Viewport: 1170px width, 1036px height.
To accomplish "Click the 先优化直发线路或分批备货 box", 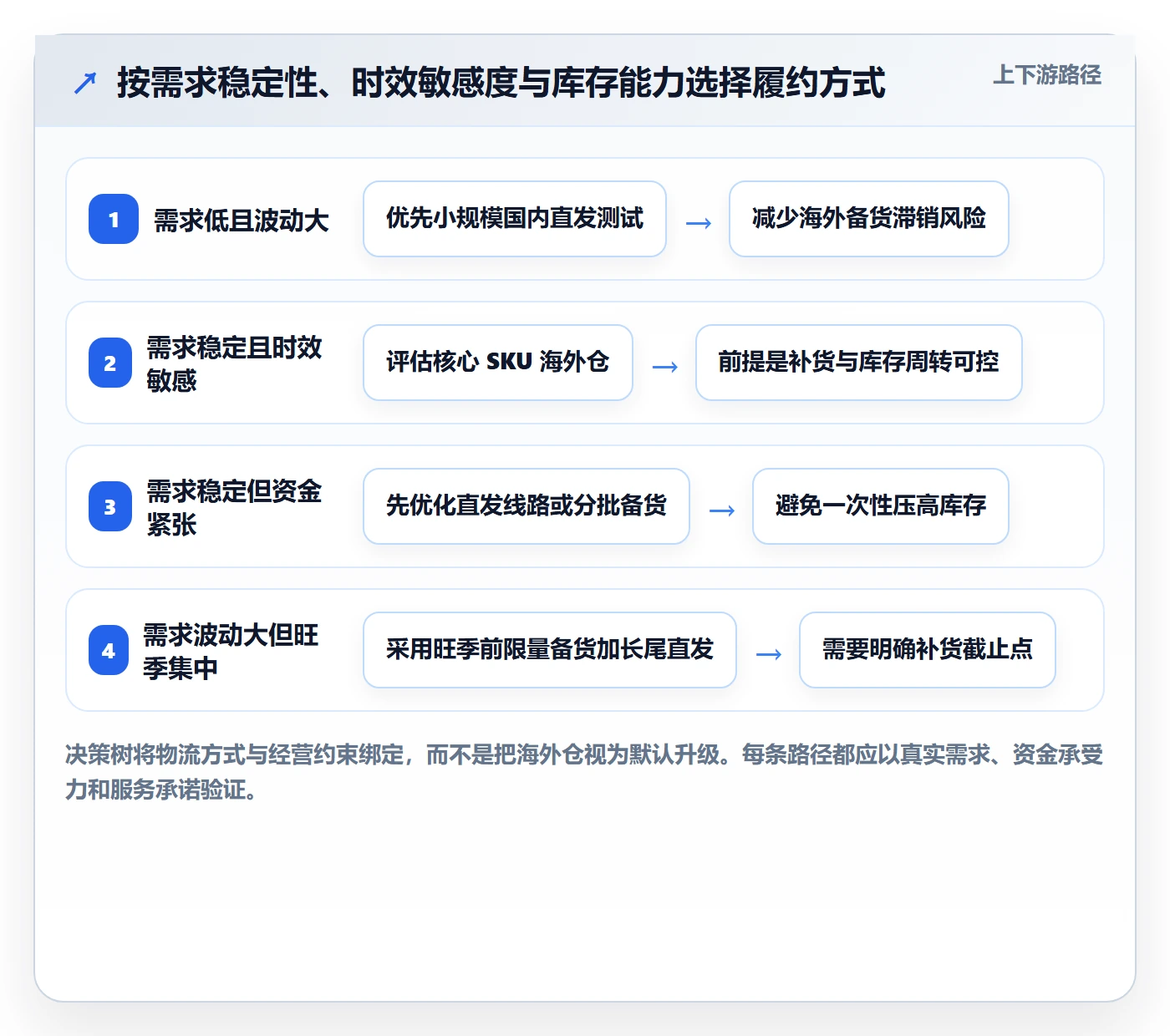I will (x=526, y=506).
